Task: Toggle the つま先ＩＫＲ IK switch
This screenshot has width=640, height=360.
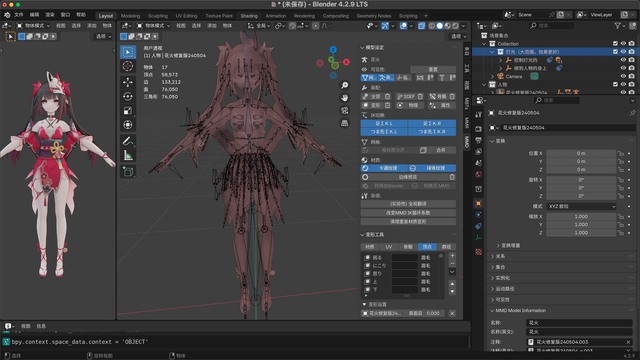Action: 432,131
